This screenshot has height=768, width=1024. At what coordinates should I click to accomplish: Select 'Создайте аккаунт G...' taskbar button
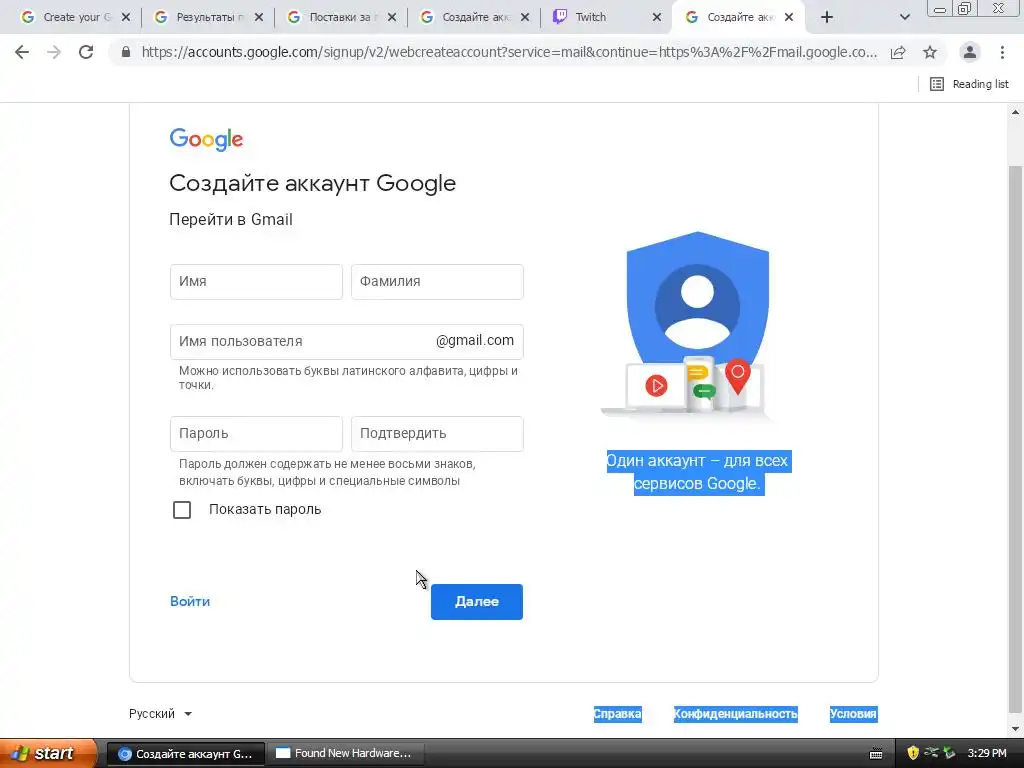186,753
